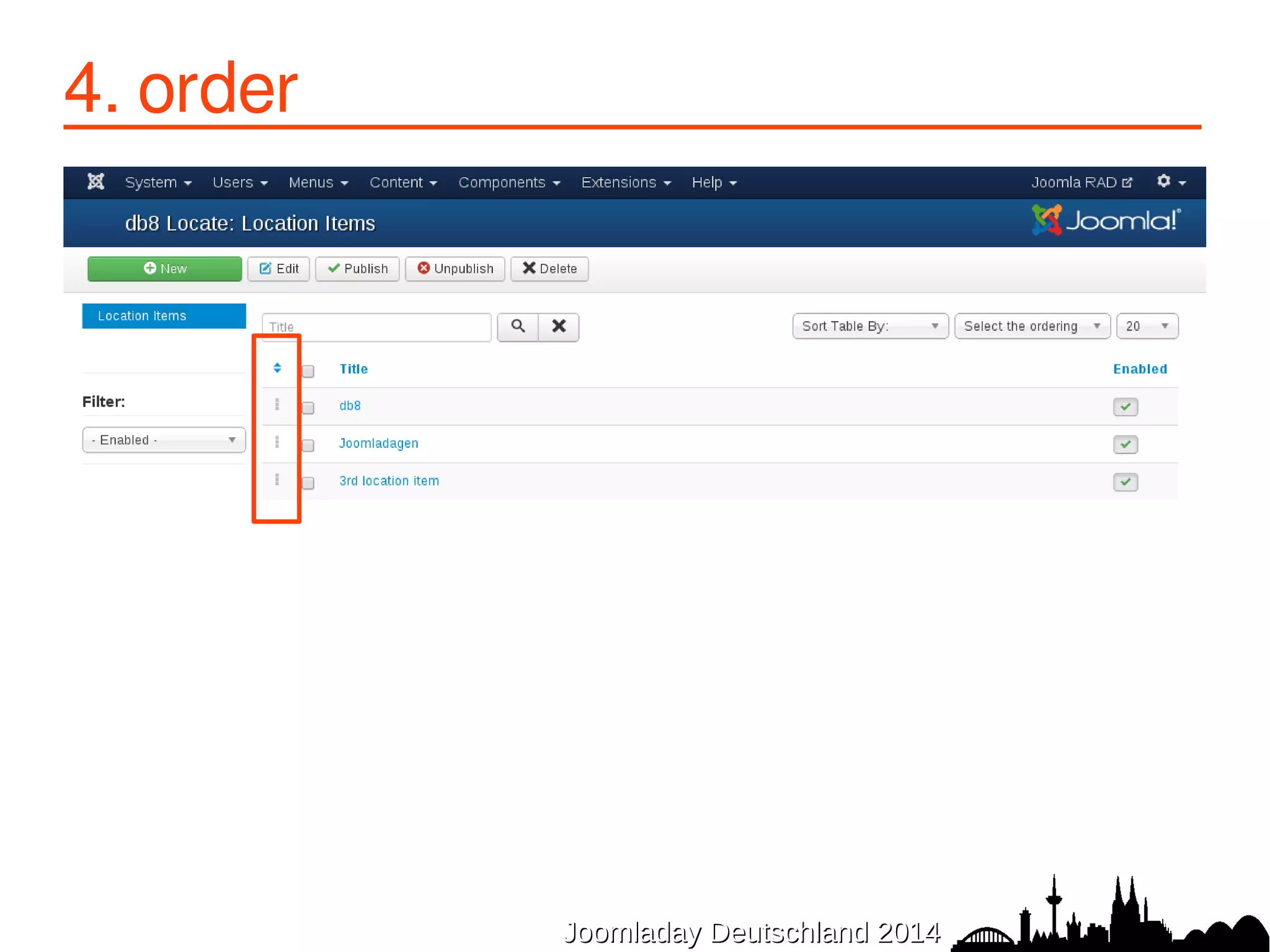Click the drag handle beside Joomladagen

pos(277,442)
